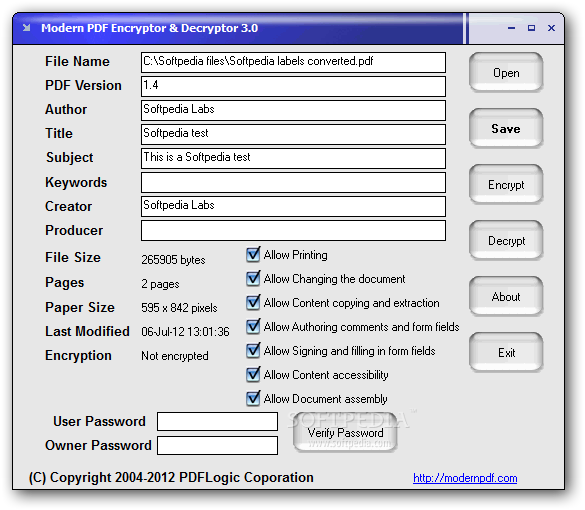The image size is (585, 510).
Task: Click the 'Not encrypted' status text
Action: click(175, 356)
